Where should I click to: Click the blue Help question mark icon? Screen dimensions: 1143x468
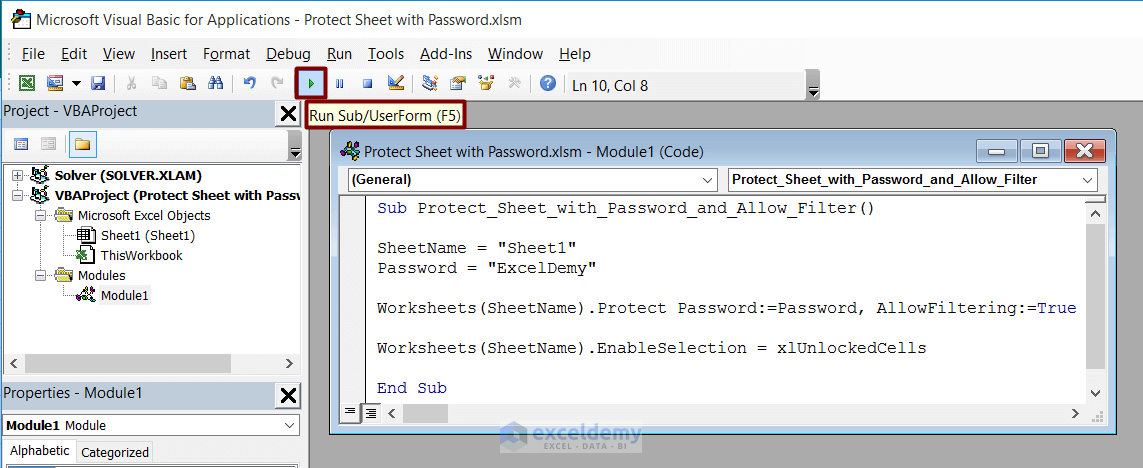pyautogui.click(x=547, y=84)
